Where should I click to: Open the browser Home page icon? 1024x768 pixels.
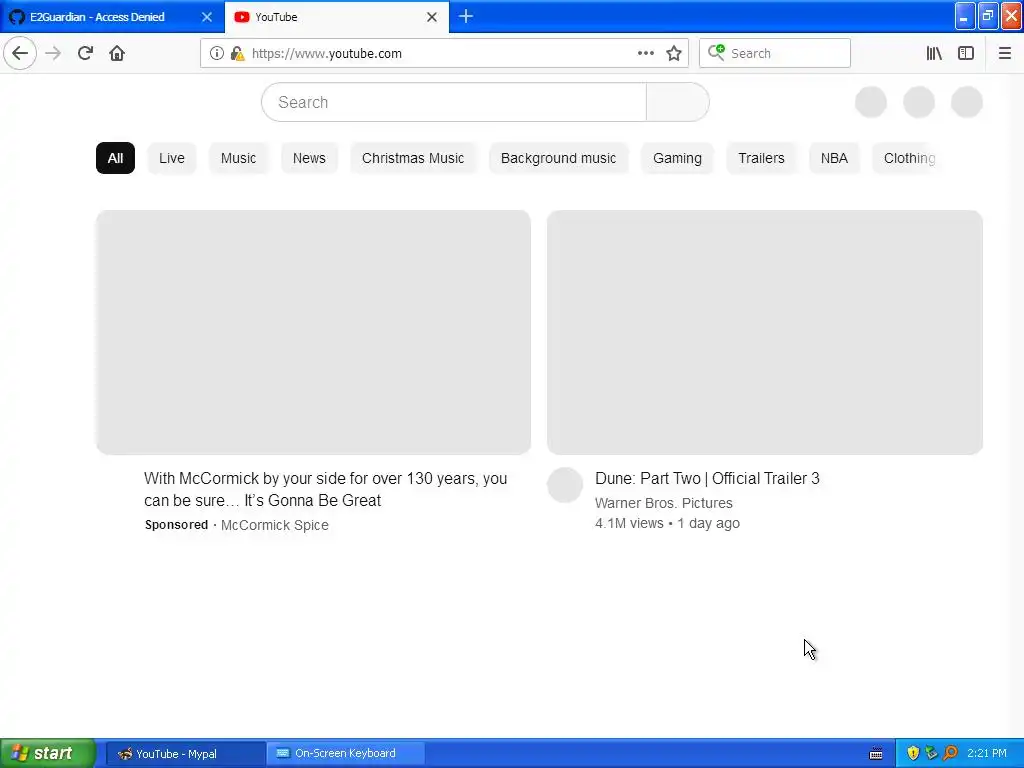[x=117, y=53]
